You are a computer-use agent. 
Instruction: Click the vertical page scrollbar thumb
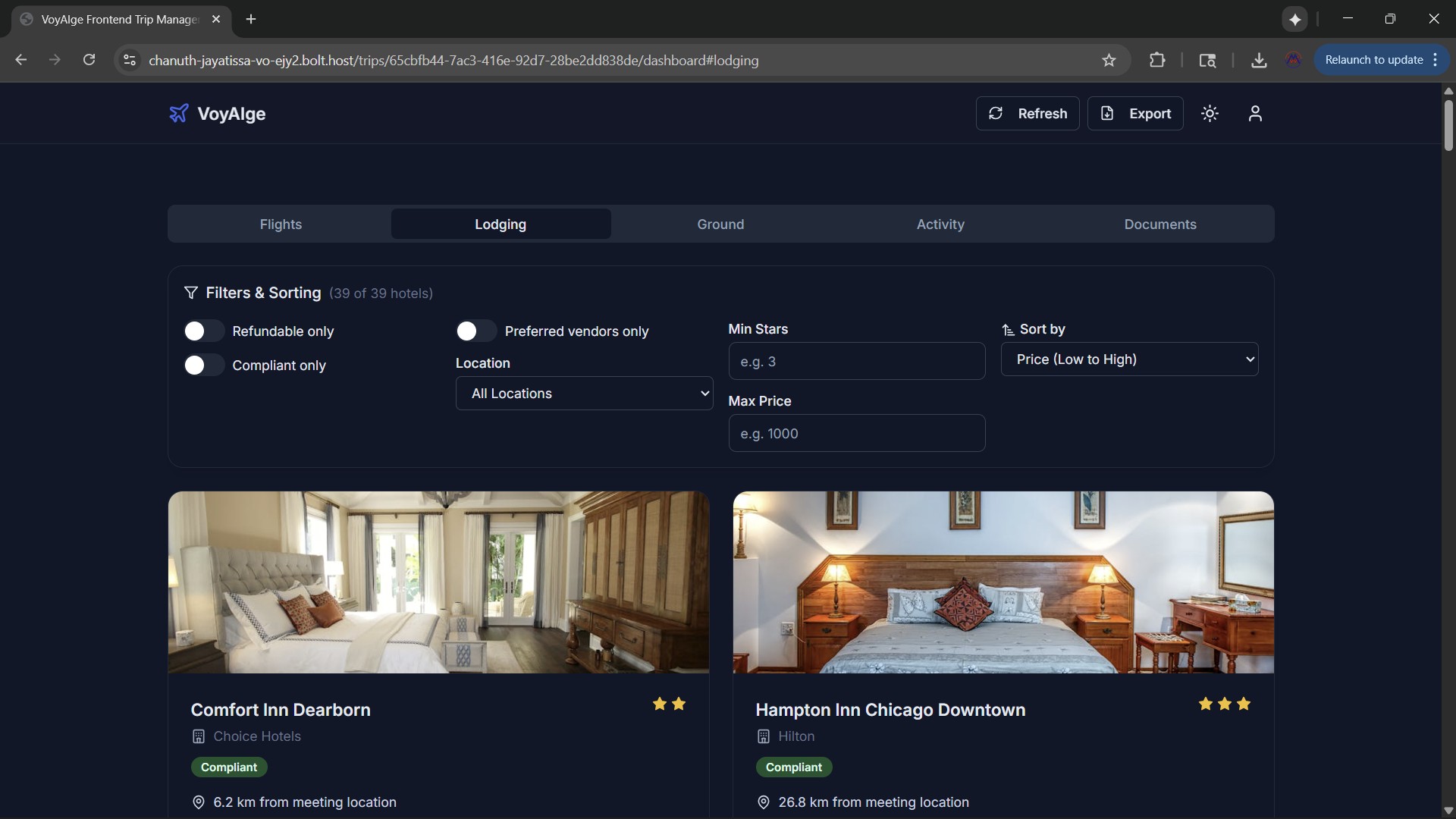[x=1448, y=125]
